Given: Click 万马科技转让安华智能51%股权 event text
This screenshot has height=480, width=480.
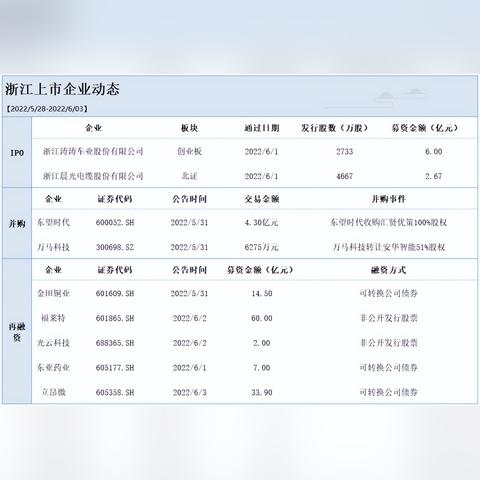Looking at the screenshot, I should tap(388, 247).
